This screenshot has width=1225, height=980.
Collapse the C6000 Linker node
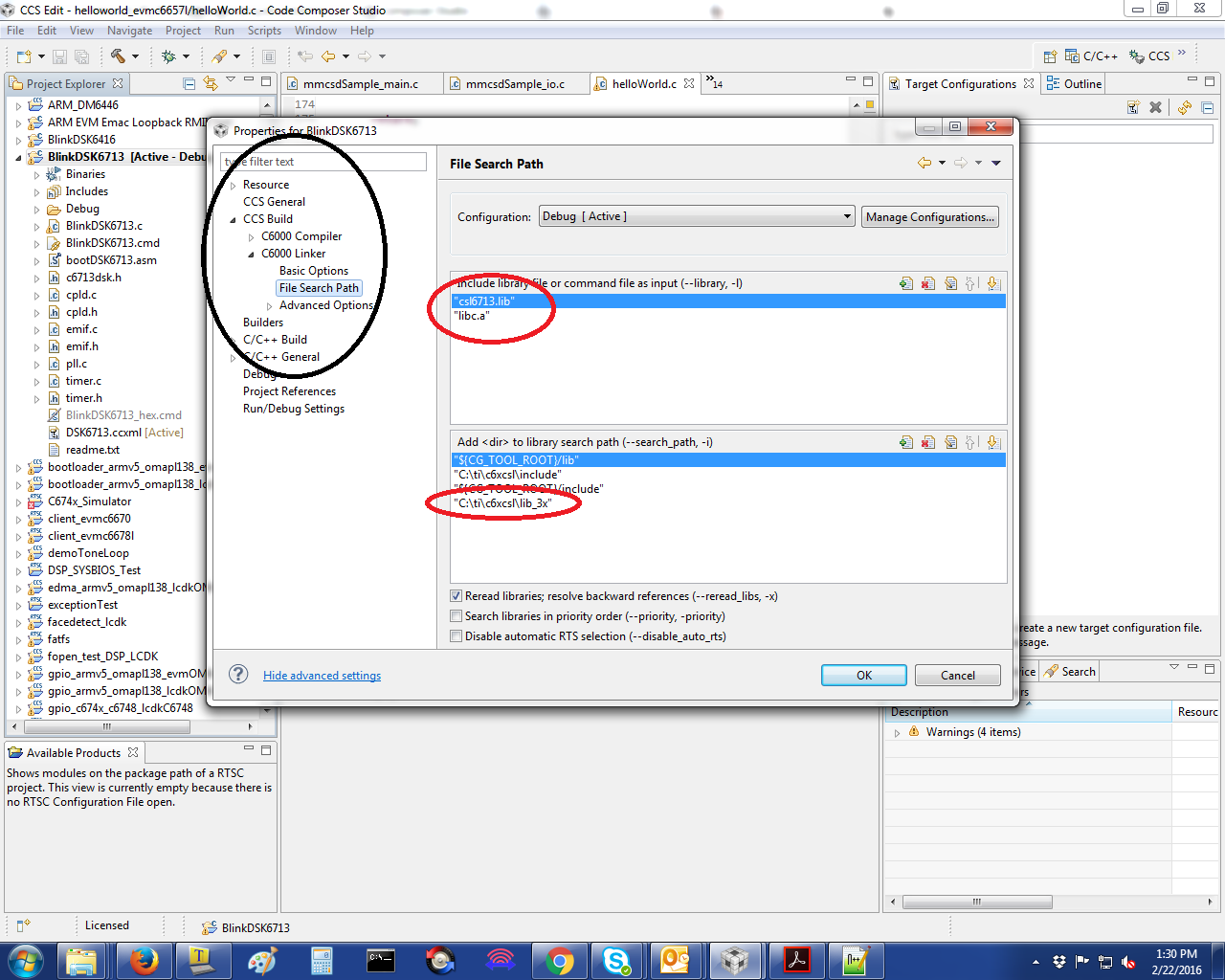pyautogui.click(x=252, y=254)
